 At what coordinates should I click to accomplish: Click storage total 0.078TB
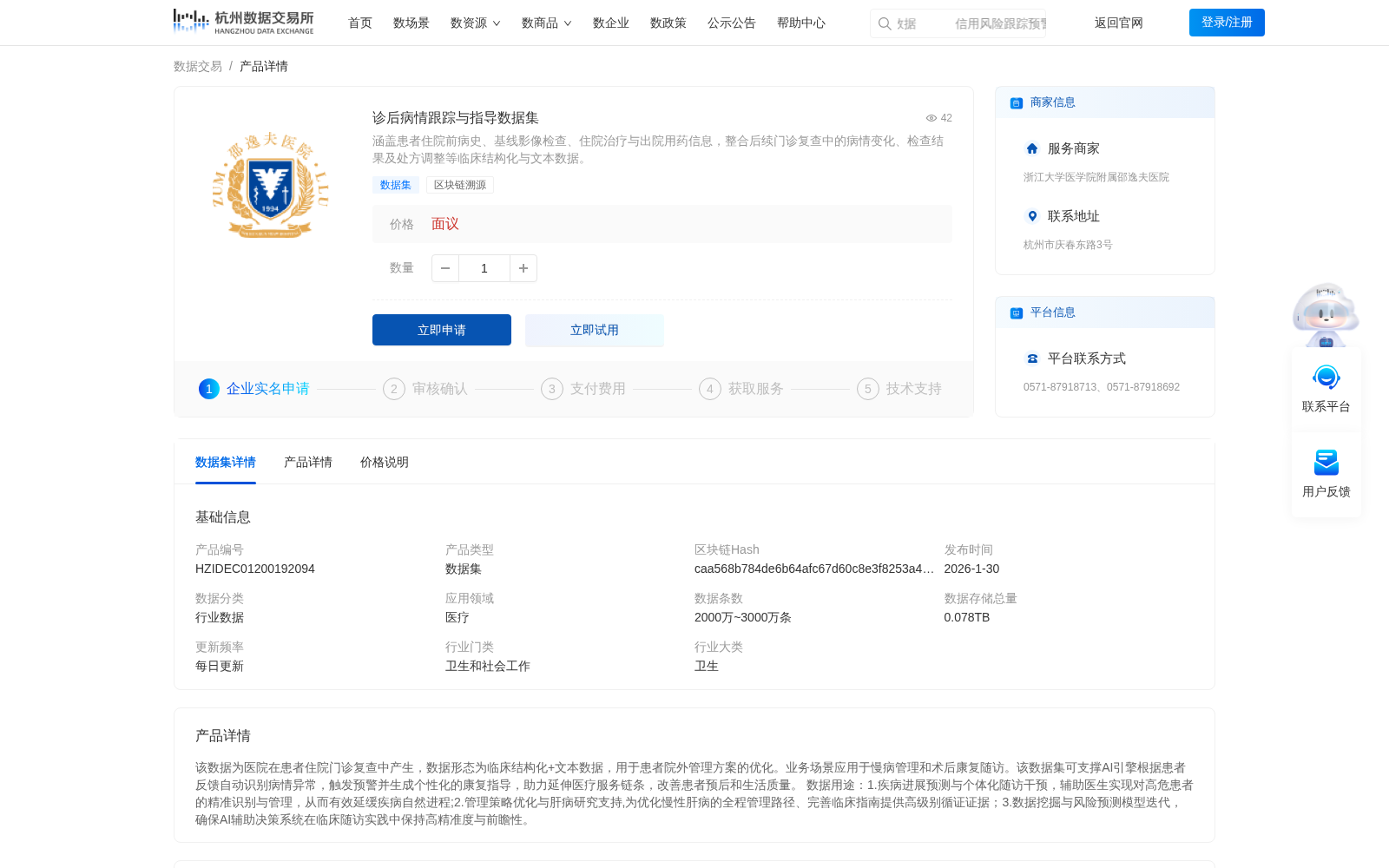point(967,618)
